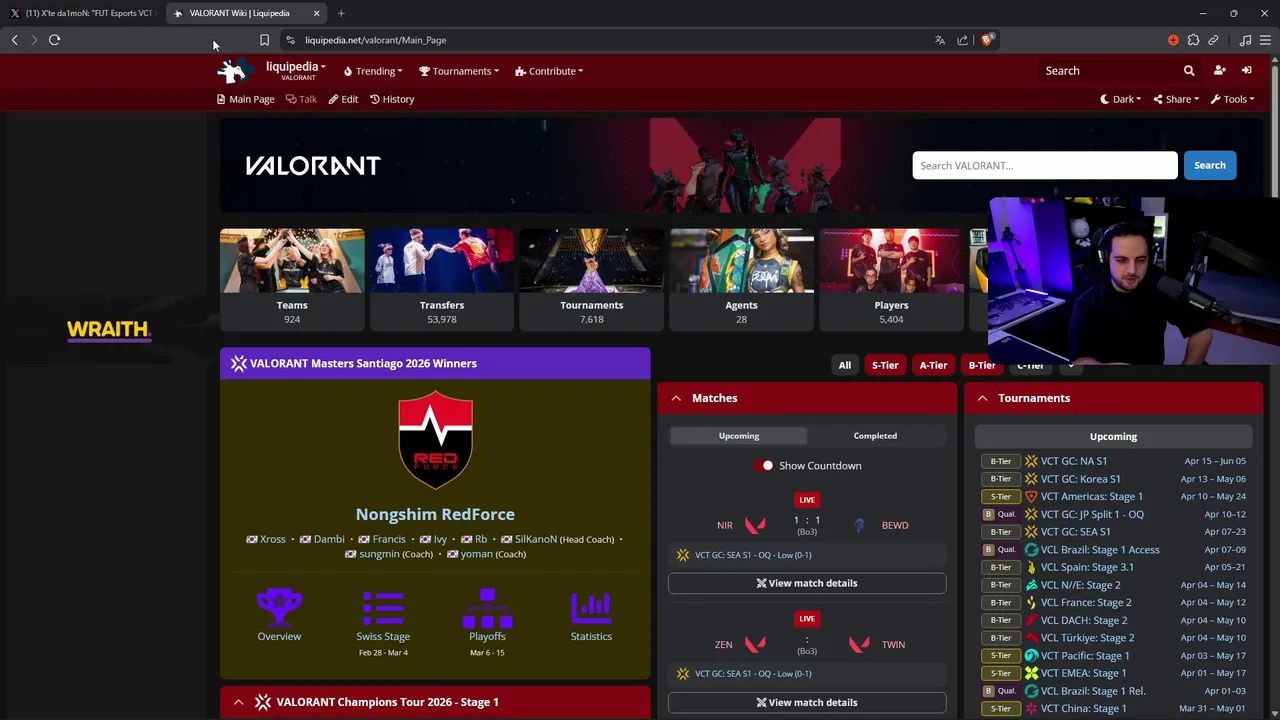Open the translate page icon in the address bar
This screenshot has height=720, width=1280.
point(939,40)
